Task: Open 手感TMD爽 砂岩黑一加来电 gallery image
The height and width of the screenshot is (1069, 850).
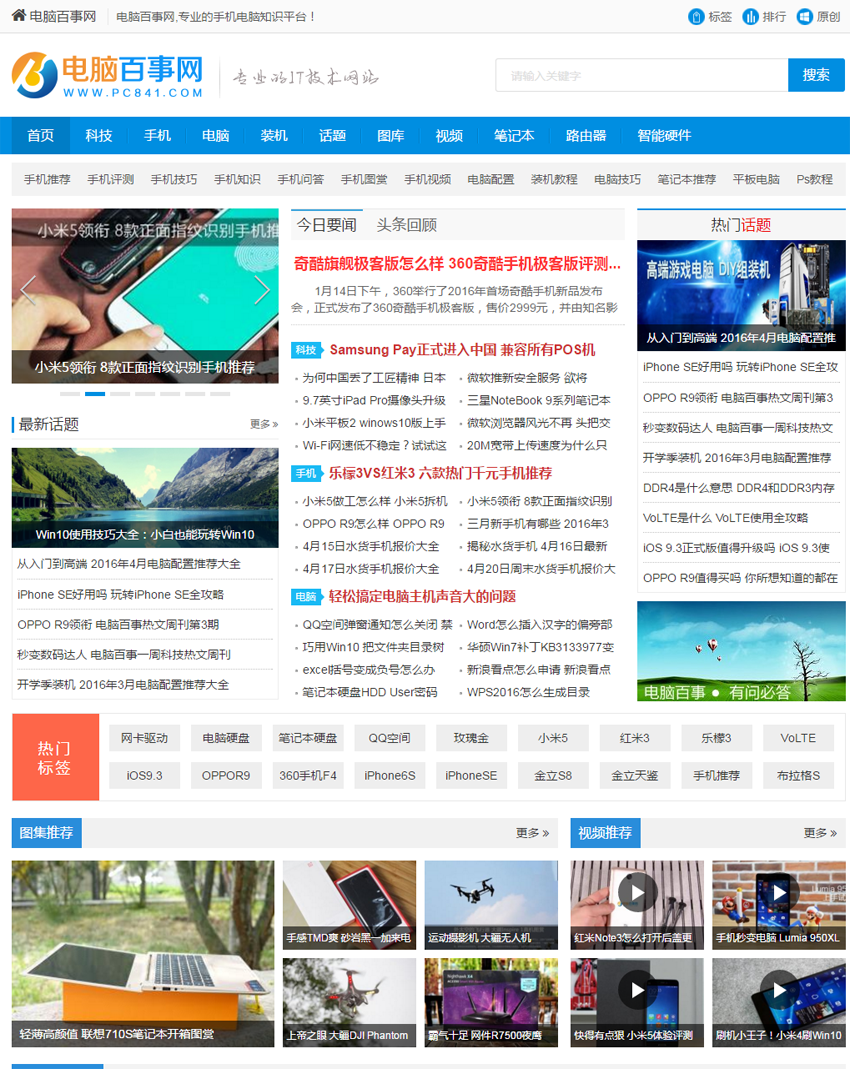Action: (x=349, y=905)
